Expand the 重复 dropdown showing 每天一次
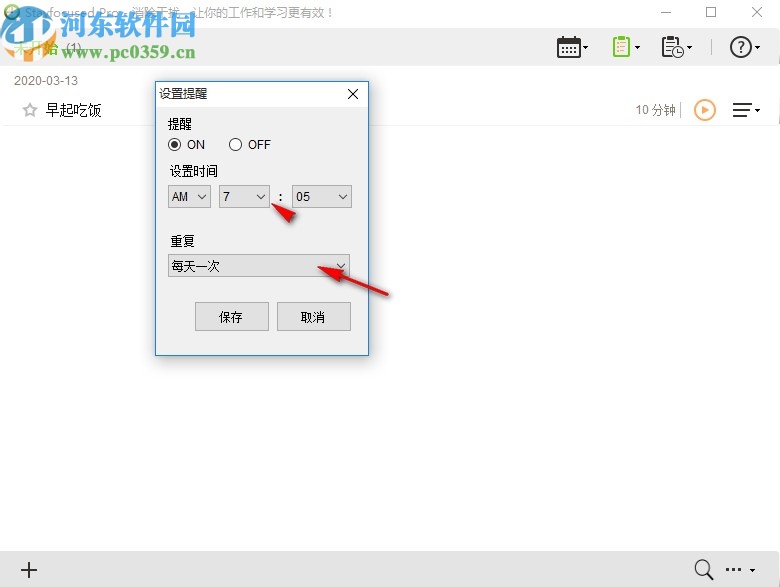Image resolution: width=780 pixels, height=587 pixels. pos(259,266)
